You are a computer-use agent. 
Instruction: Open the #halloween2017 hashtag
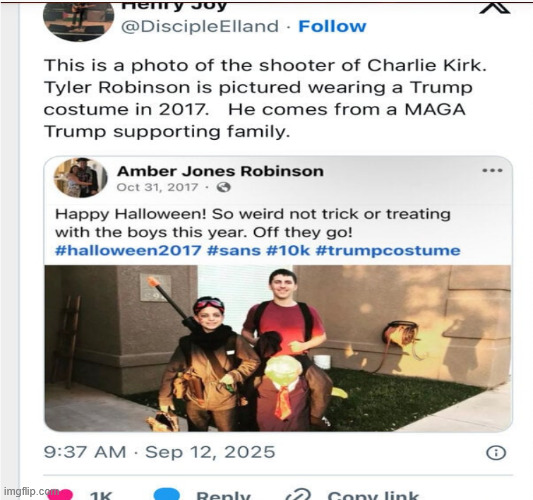[128, 251]
